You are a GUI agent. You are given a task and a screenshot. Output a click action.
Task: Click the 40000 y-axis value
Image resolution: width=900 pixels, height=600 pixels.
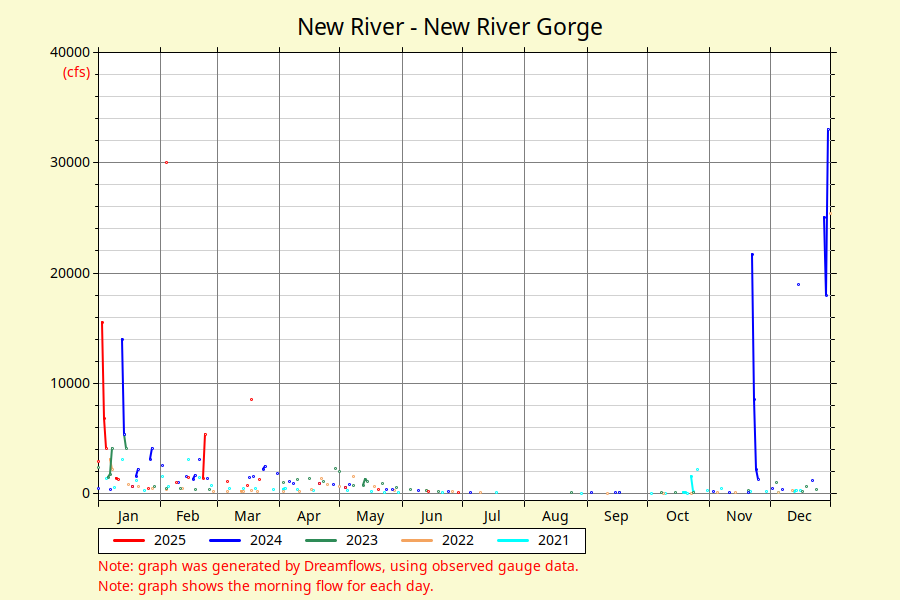coord(70,52)
